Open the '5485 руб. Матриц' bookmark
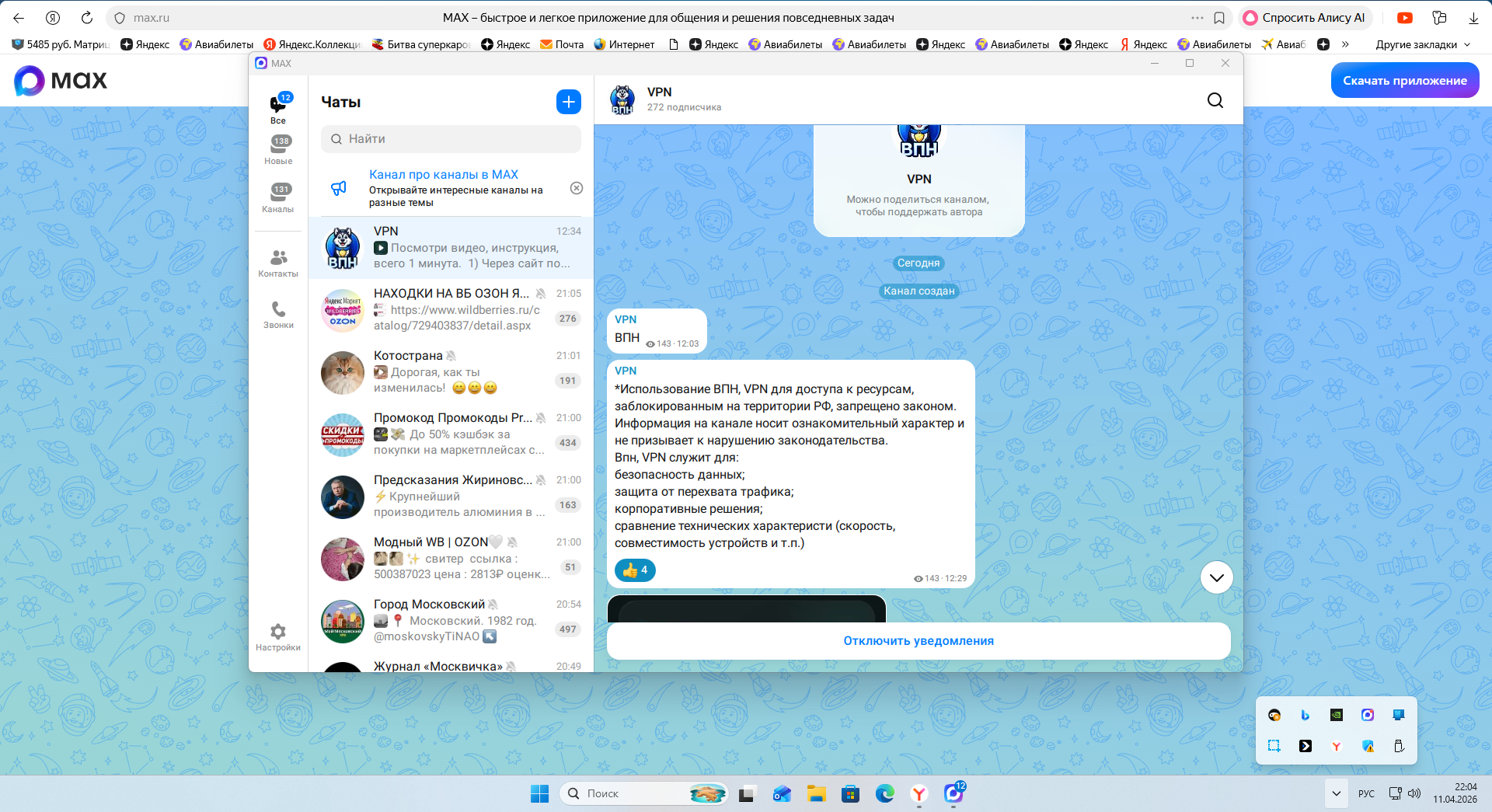 pyautogui.click(x=61, y=44)
